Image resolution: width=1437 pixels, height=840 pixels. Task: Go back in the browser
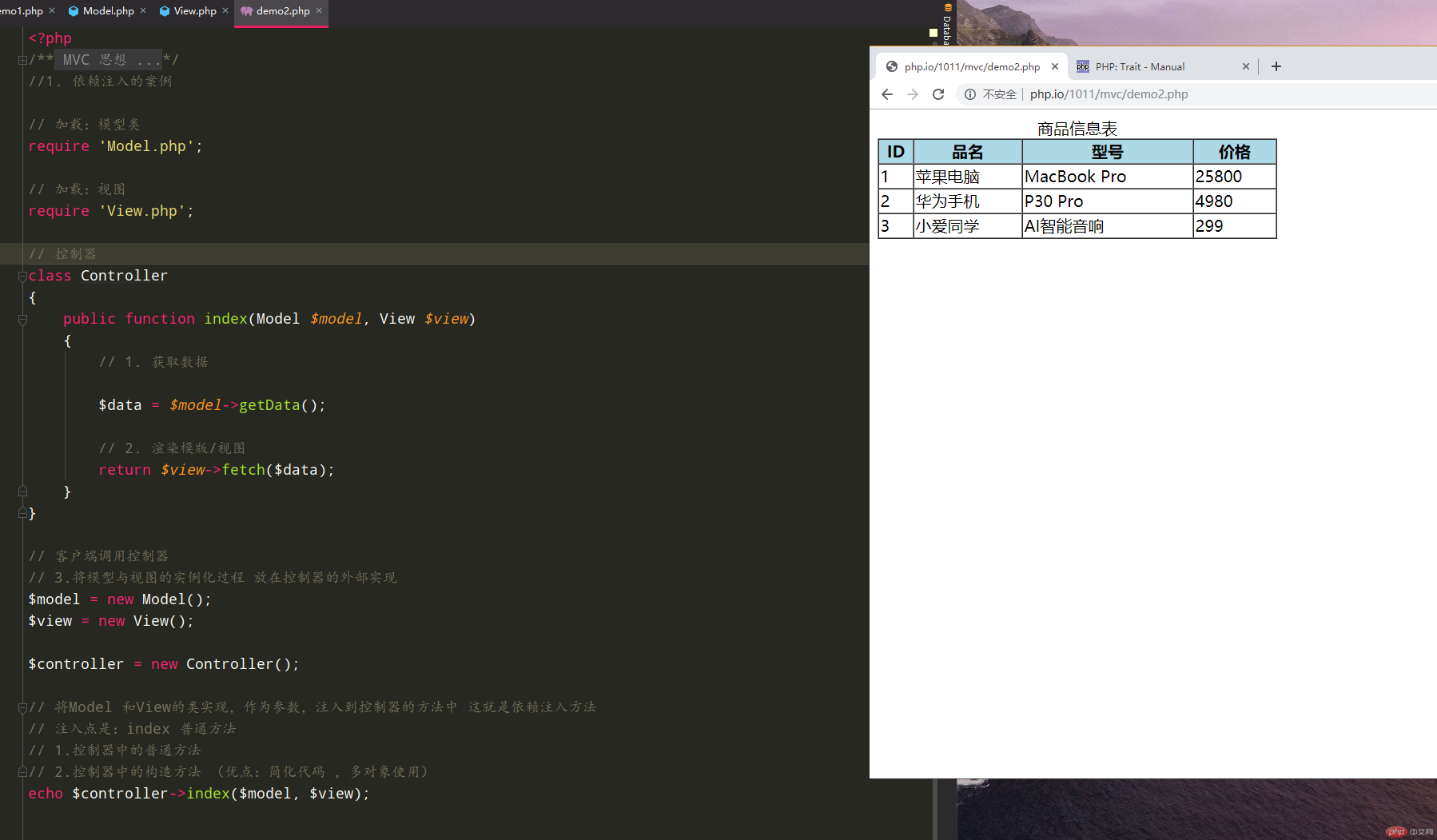pos(887,94)
